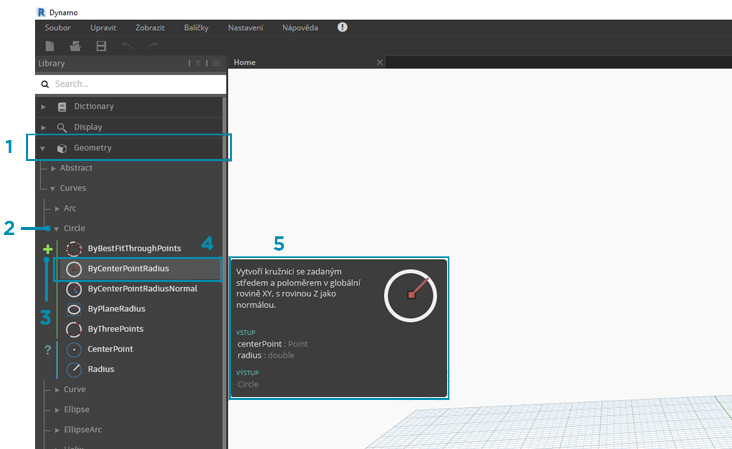732x449 pixels.
Task: Click the circle preview image in tooltip
Action: click(410, 295)
